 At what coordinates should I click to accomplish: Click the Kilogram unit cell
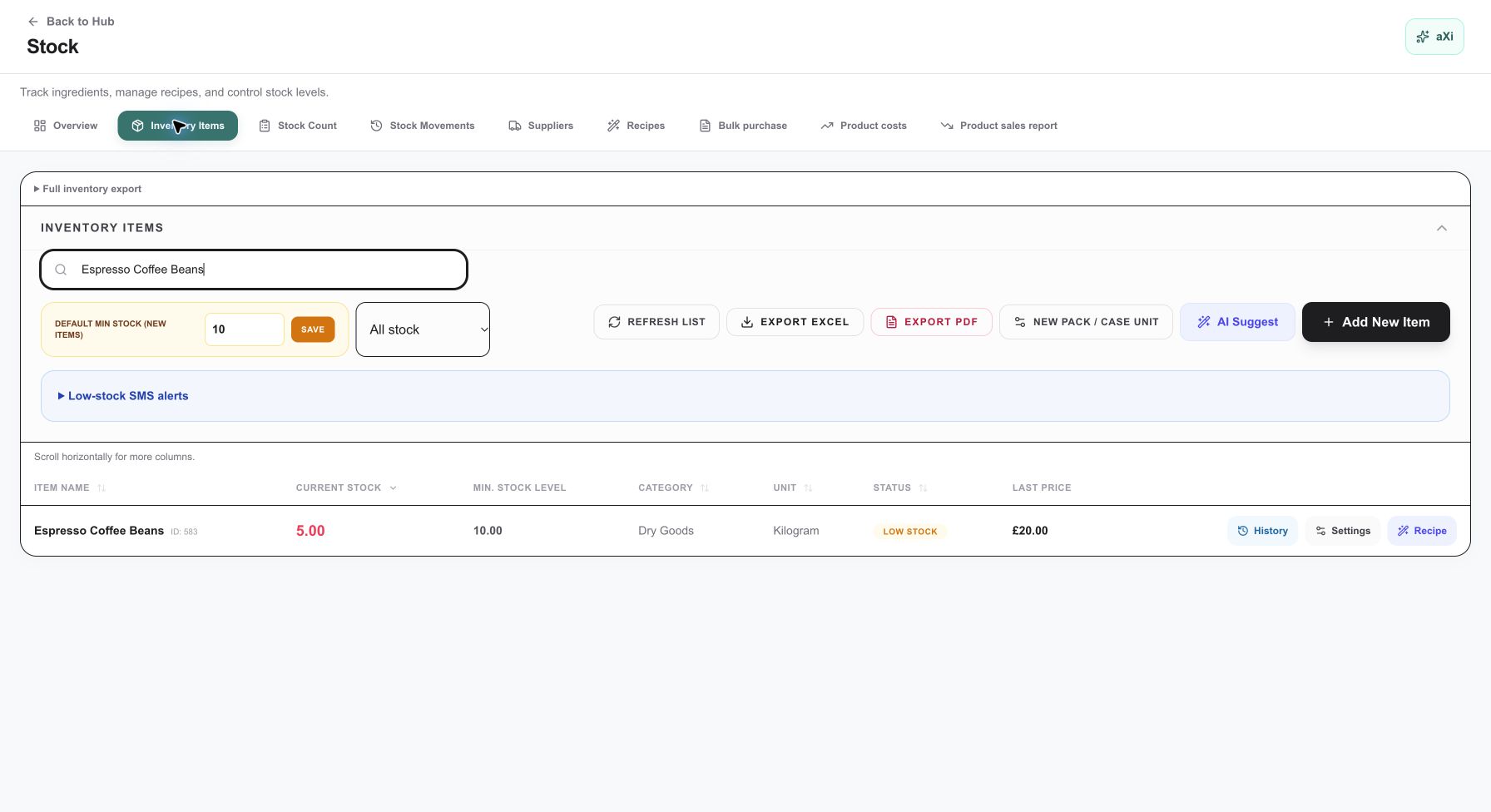(796, 531)
